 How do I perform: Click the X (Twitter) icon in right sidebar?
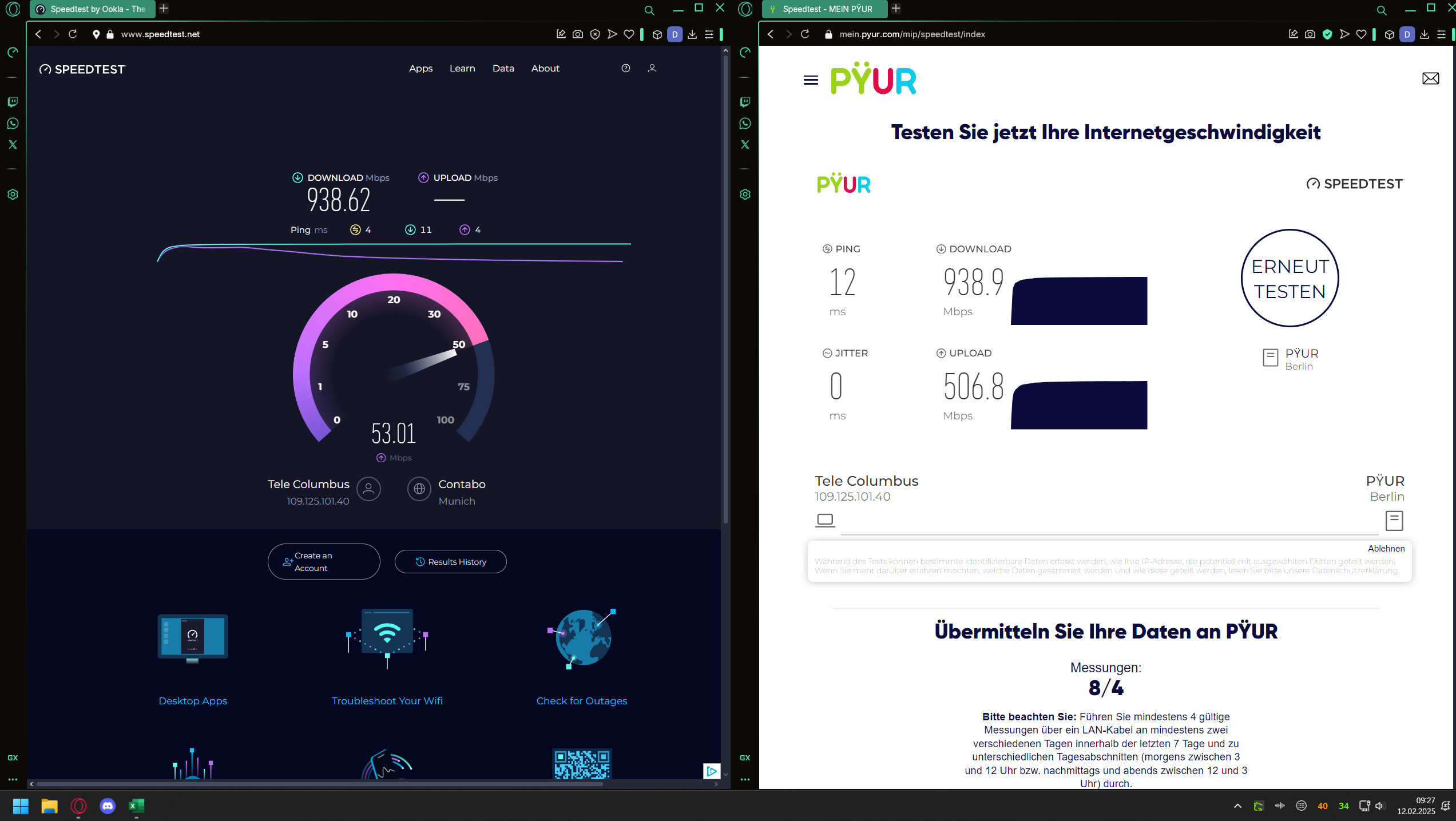745,145
